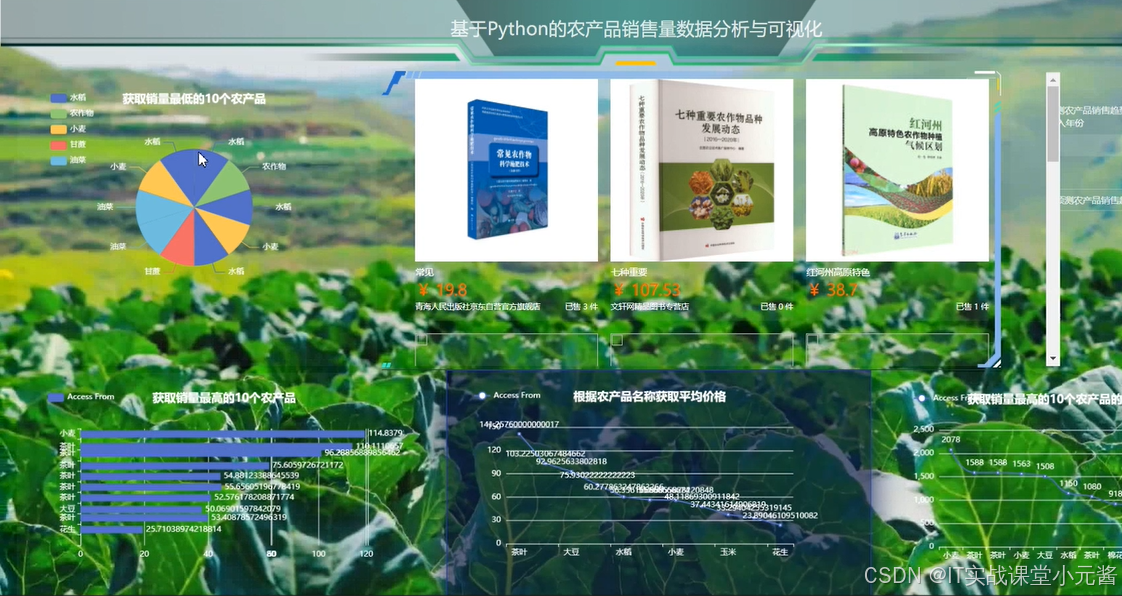Click the scrollbar down arrow of the right panel
The image size is (1122, 596).
click(x=1053, y=358)
